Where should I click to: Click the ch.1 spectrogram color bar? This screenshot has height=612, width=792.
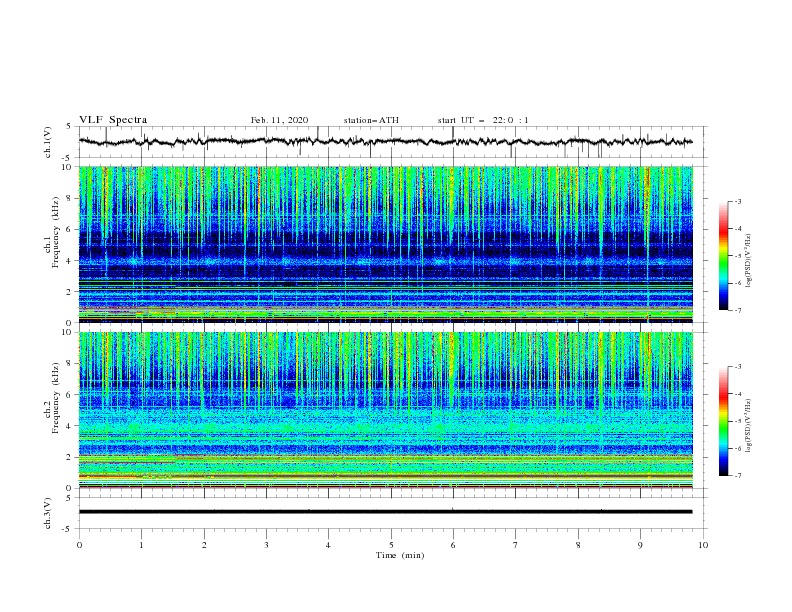723,256
